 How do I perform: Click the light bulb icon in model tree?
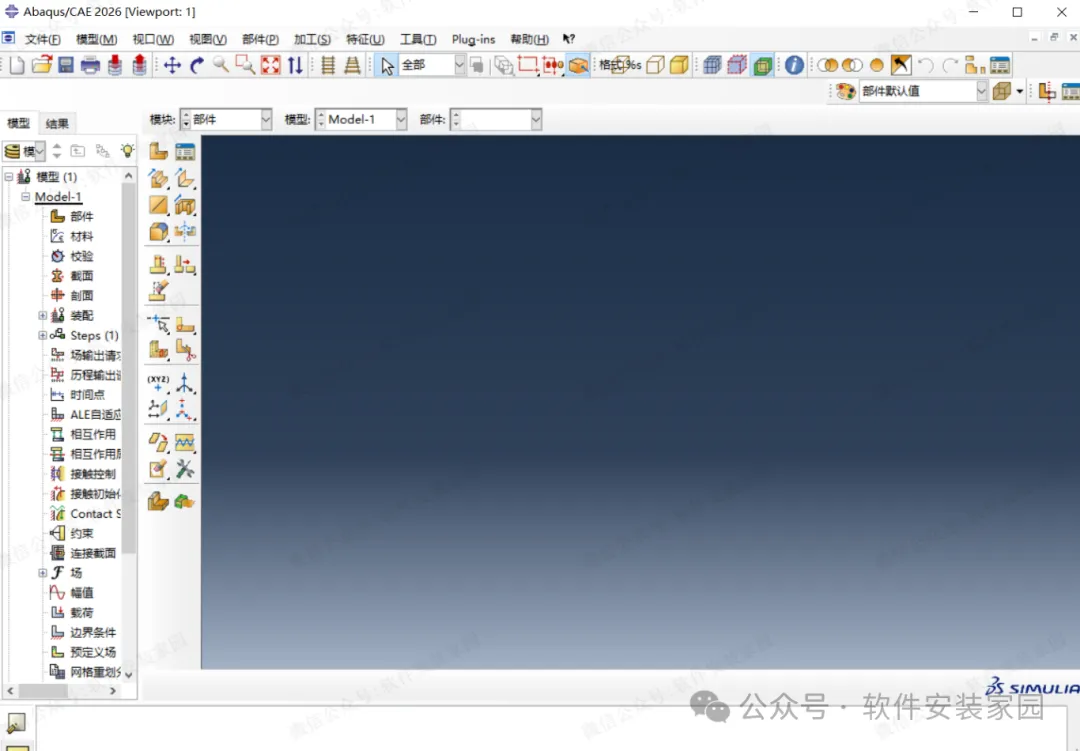(x=127, y=151)
